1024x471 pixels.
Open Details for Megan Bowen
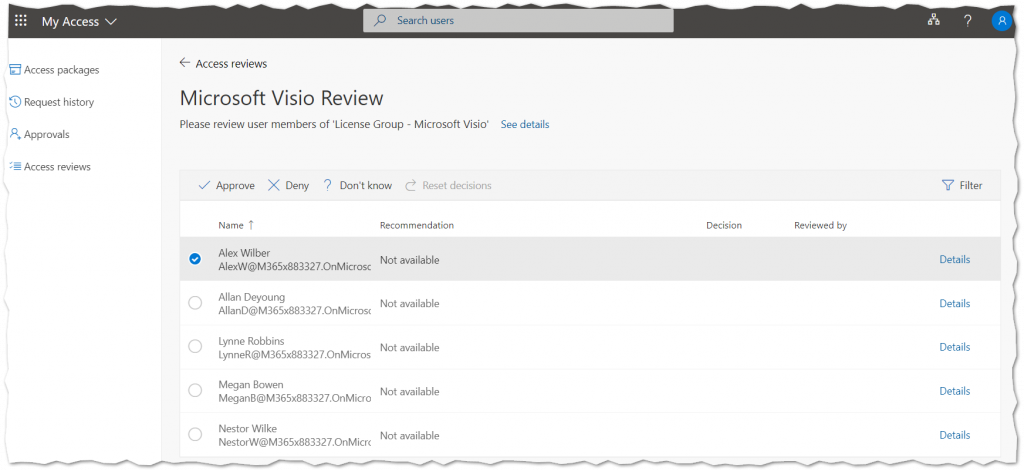tap(955, 391)
